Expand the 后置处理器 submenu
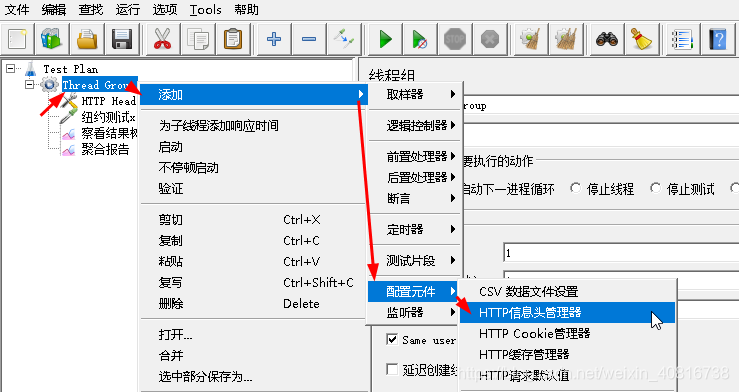The width and height of the screenshot is (739, 392). 414,177
